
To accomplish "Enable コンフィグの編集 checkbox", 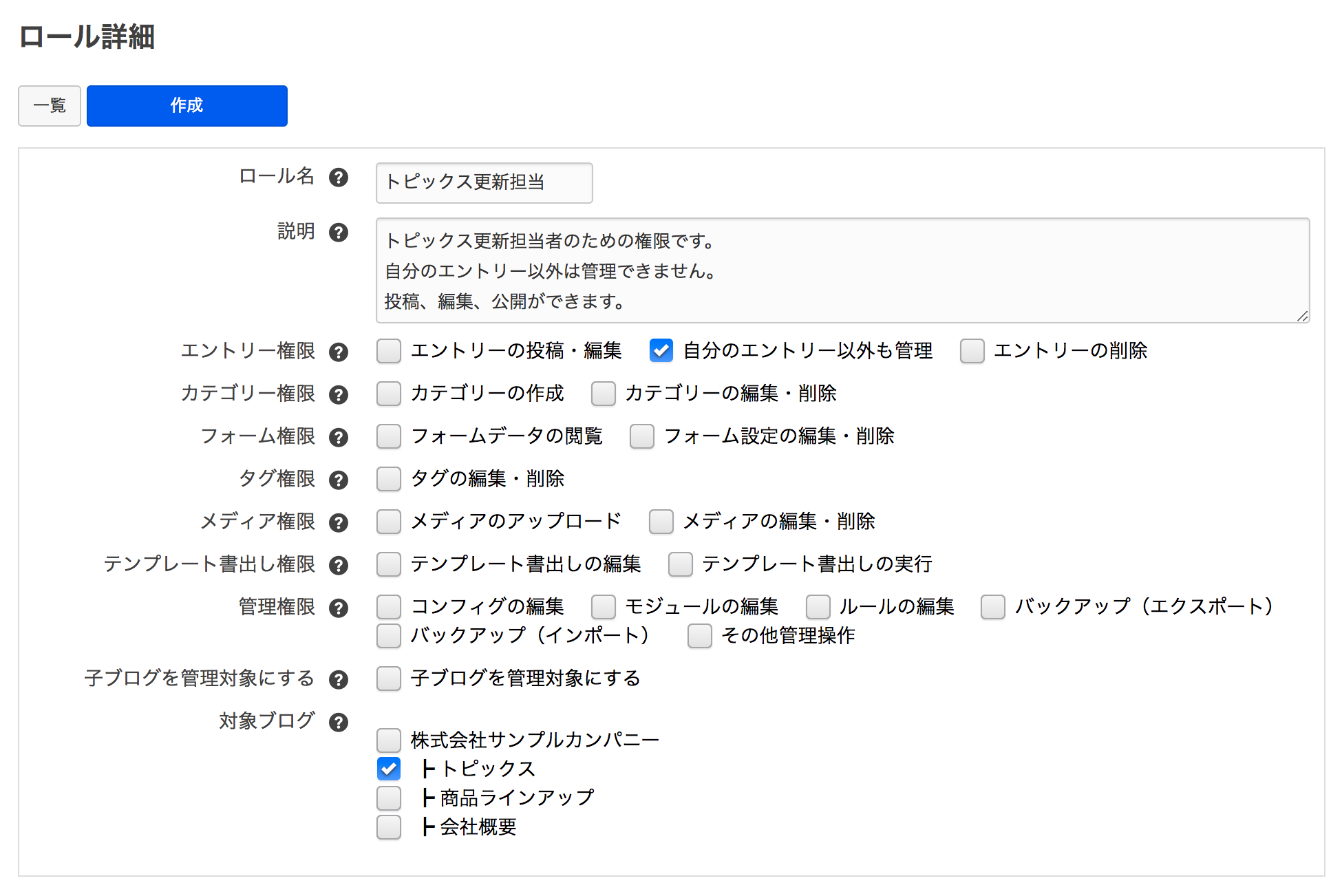I will 389,607.
